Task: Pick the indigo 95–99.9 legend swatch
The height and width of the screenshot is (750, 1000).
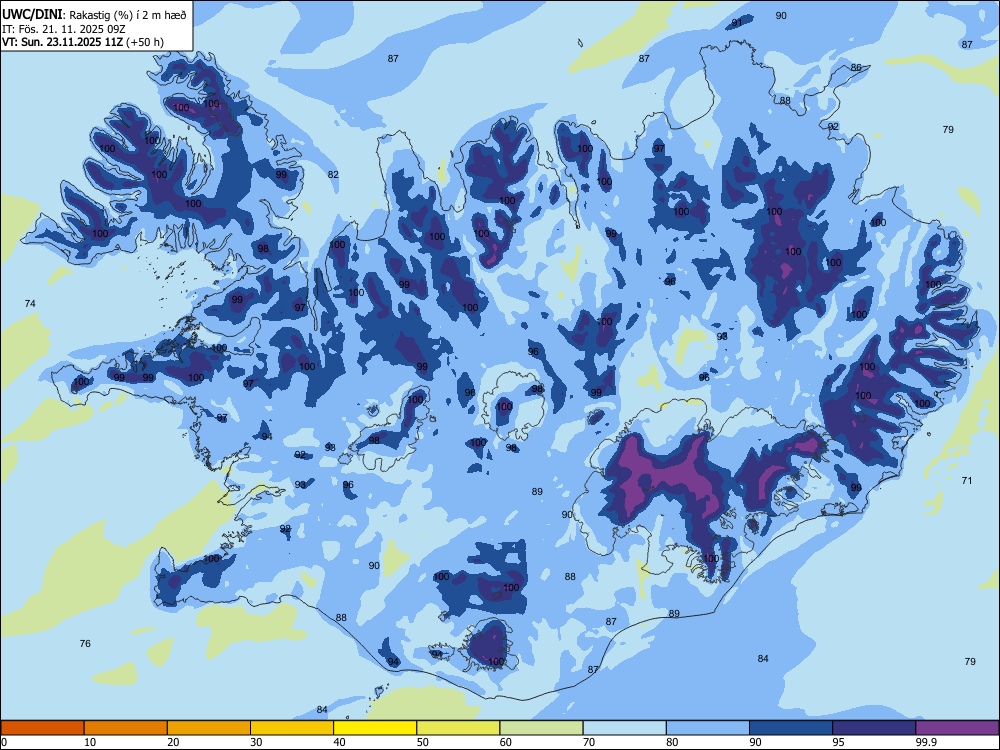Action: pyautogui.click(x=874, y=728)
